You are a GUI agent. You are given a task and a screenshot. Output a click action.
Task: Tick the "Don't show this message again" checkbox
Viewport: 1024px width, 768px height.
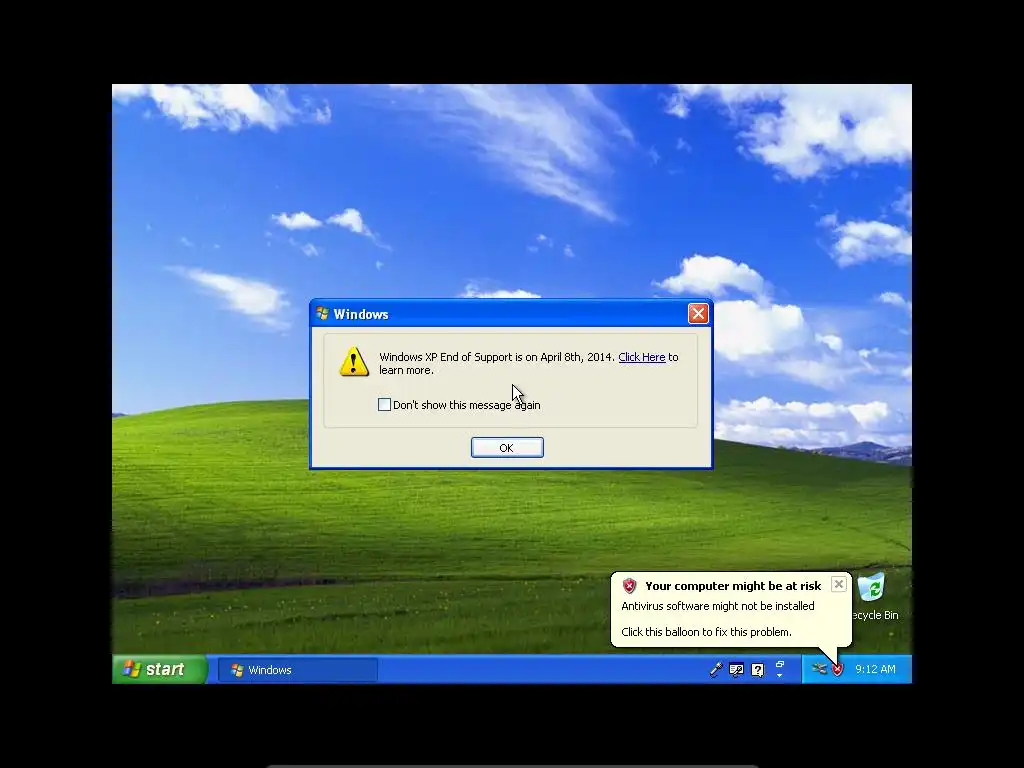385,405
